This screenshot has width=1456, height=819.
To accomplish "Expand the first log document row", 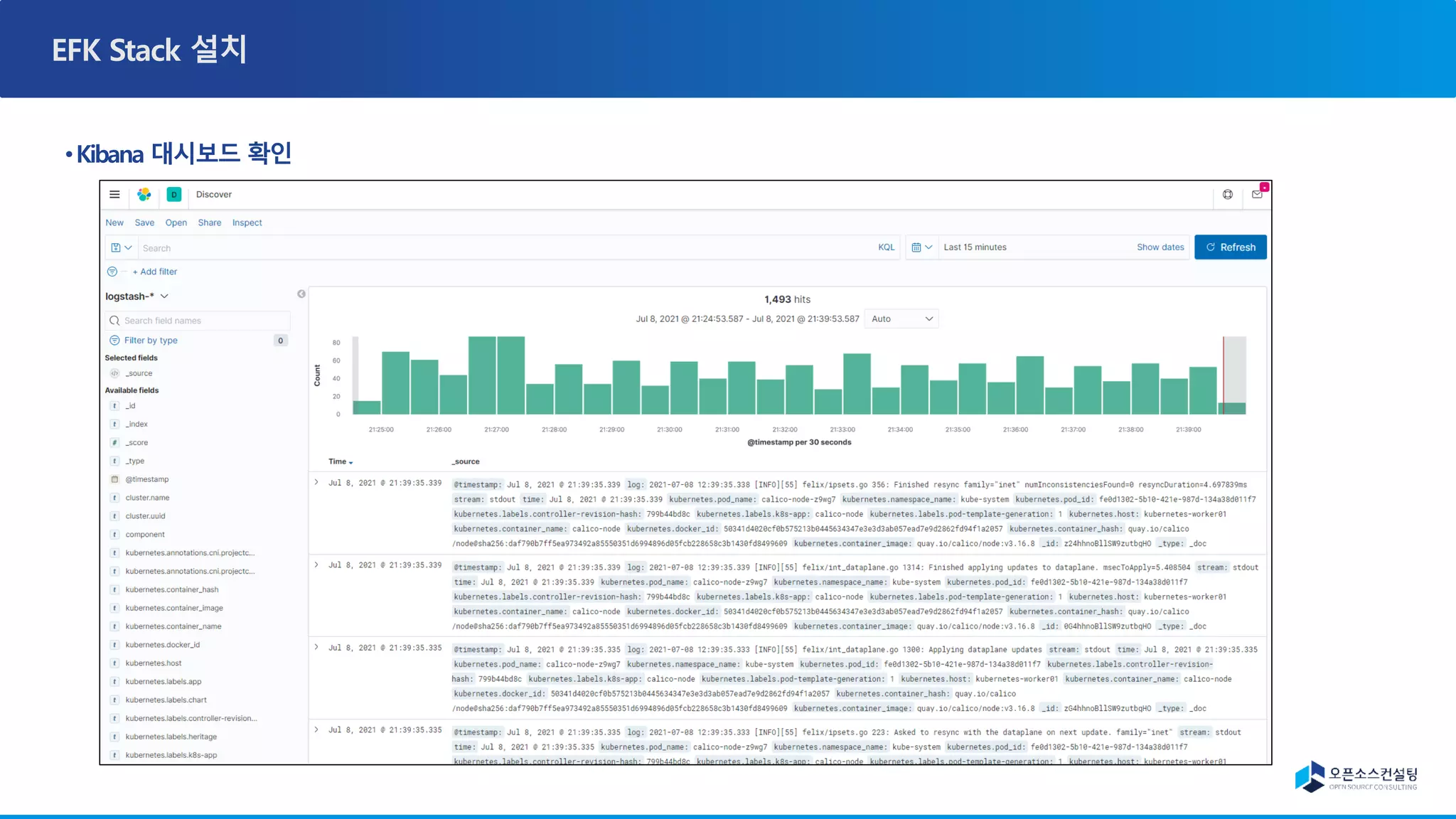I will pos(316,483).
